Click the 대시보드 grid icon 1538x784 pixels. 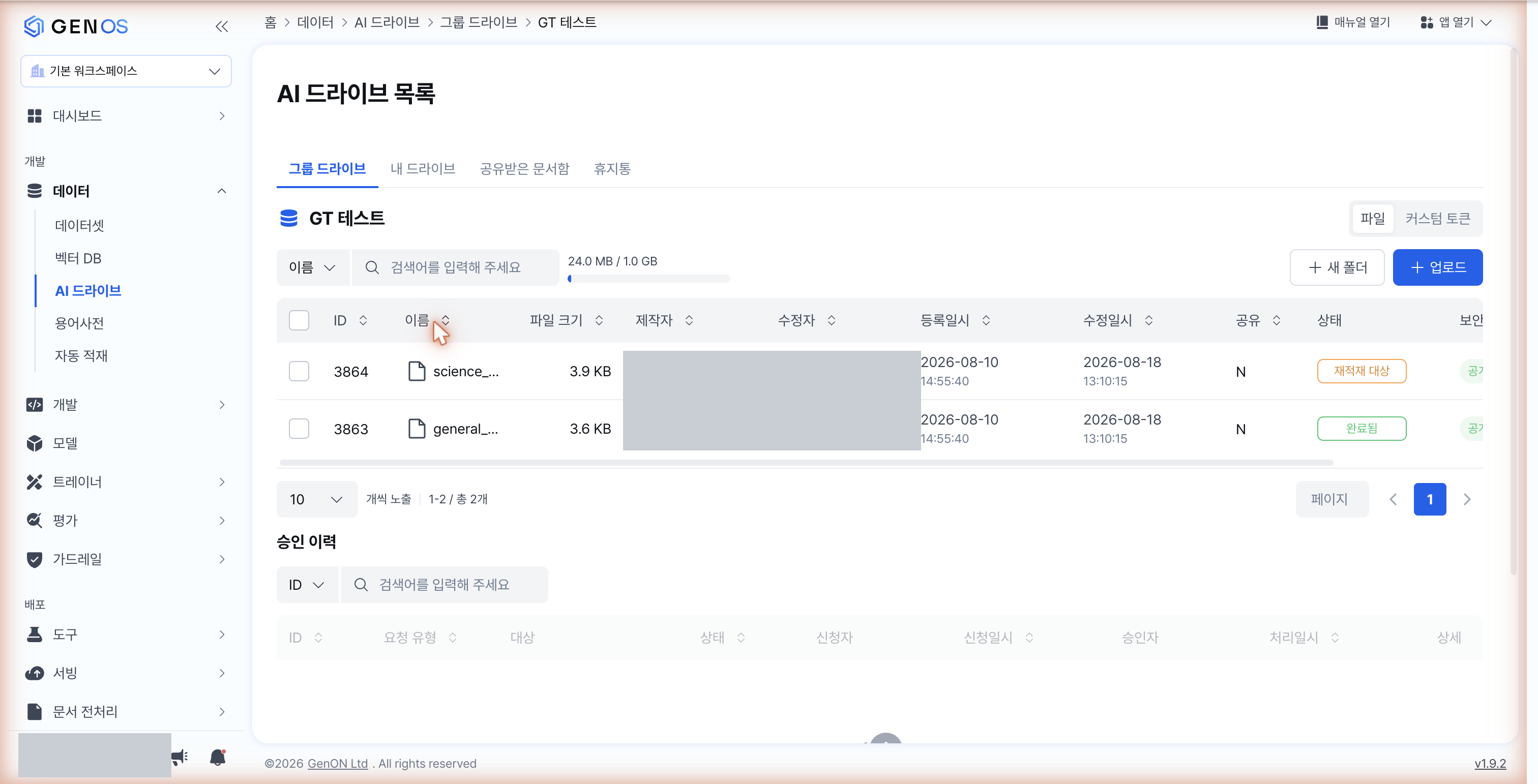tap(35, 116)
